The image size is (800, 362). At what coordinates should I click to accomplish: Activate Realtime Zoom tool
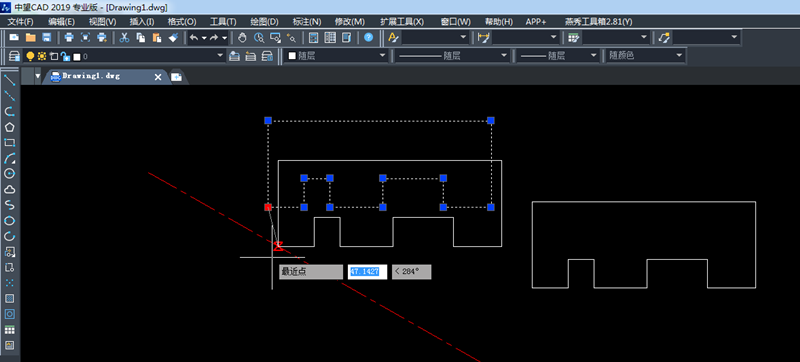pyautogui.click(x=259, y=37)
